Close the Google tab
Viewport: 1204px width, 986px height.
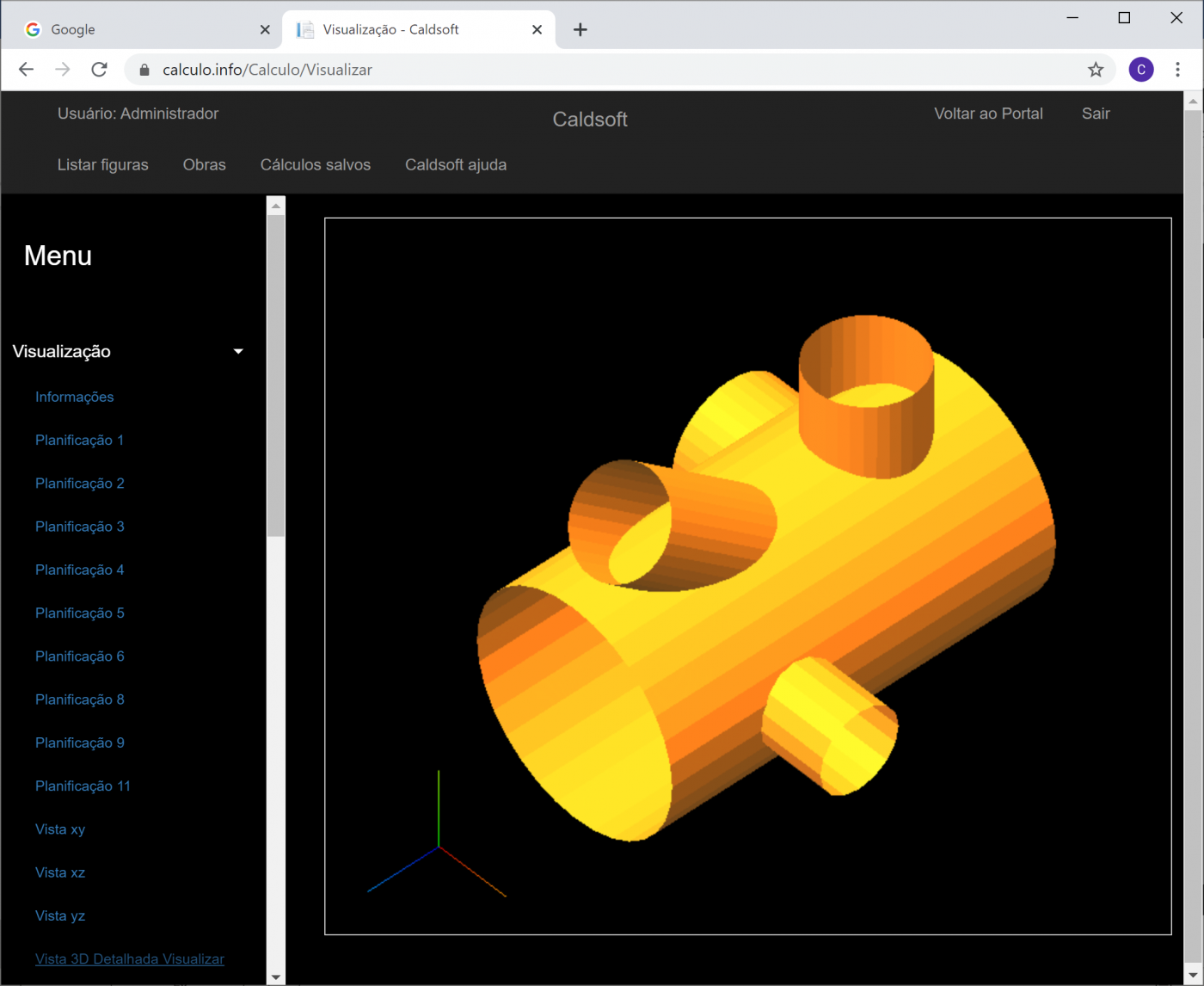(265, 30)
